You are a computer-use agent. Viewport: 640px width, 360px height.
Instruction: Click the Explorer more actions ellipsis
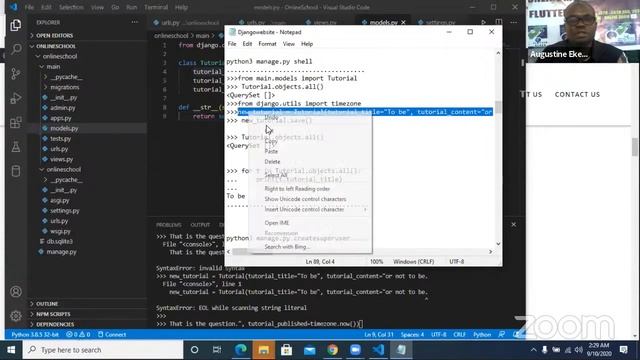click(135, 22)
